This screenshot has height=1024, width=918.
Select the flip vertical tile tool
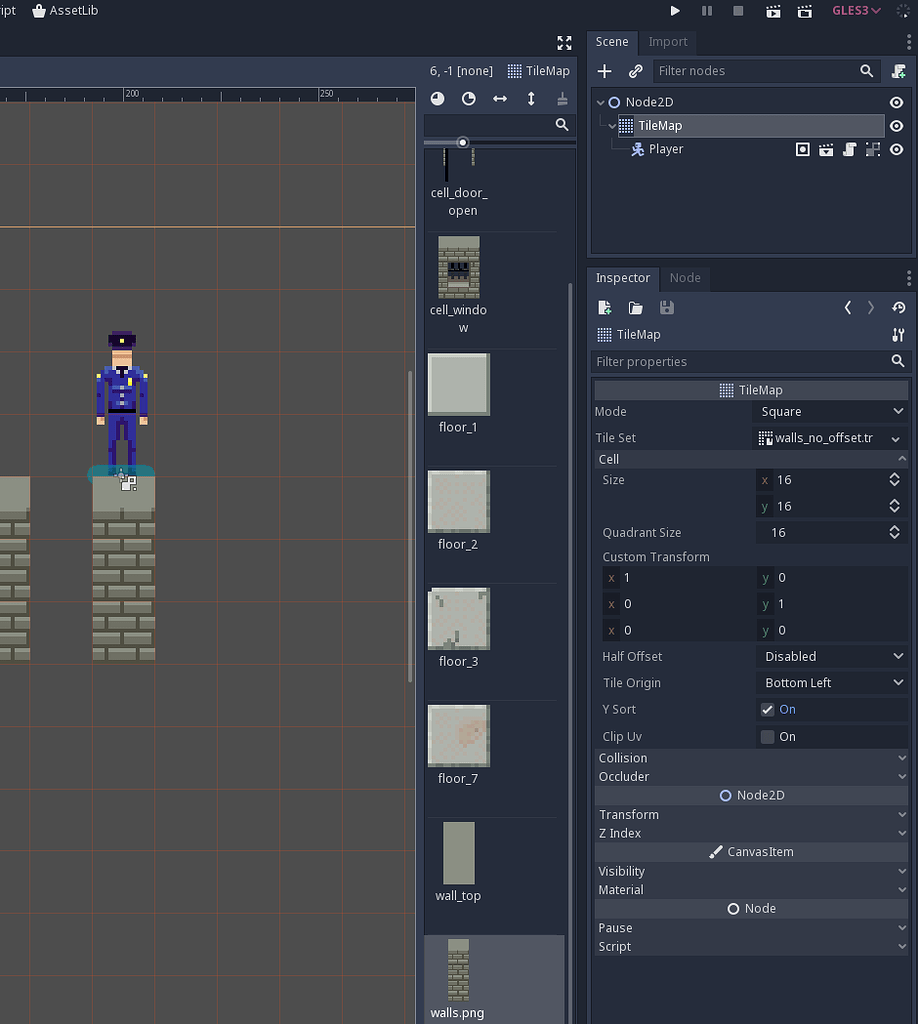[532, 99]
